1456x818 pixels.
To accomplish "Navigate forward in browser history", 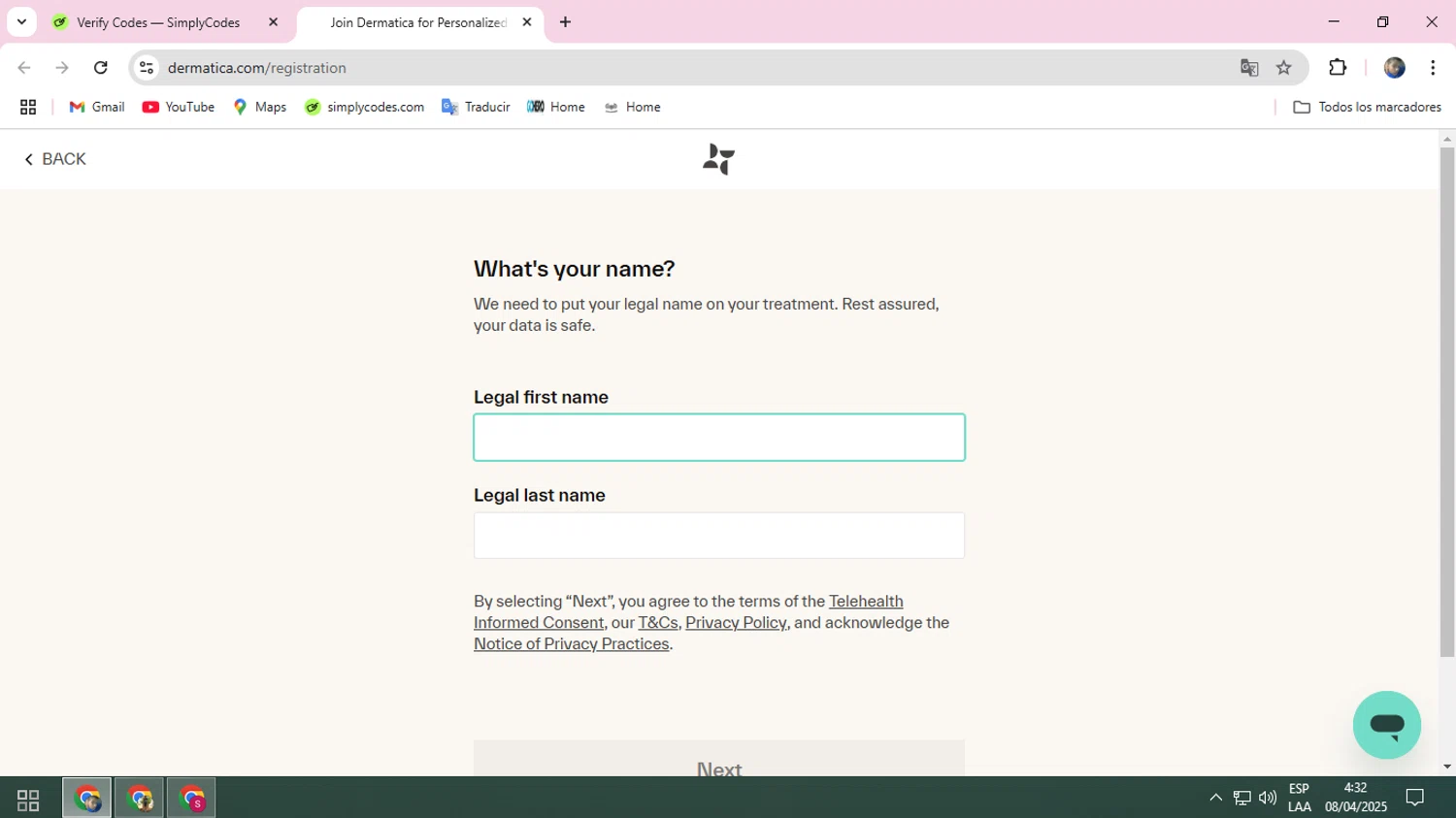I will [62, 68].
